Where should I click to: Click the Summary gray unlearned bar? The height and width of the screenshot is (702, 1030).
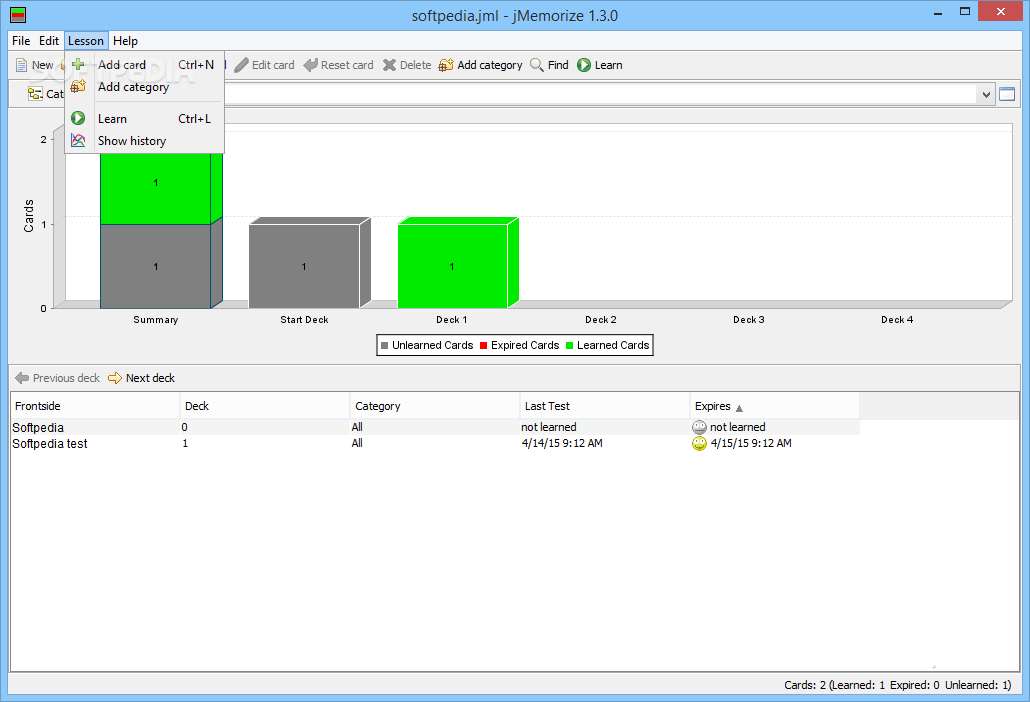156,266
